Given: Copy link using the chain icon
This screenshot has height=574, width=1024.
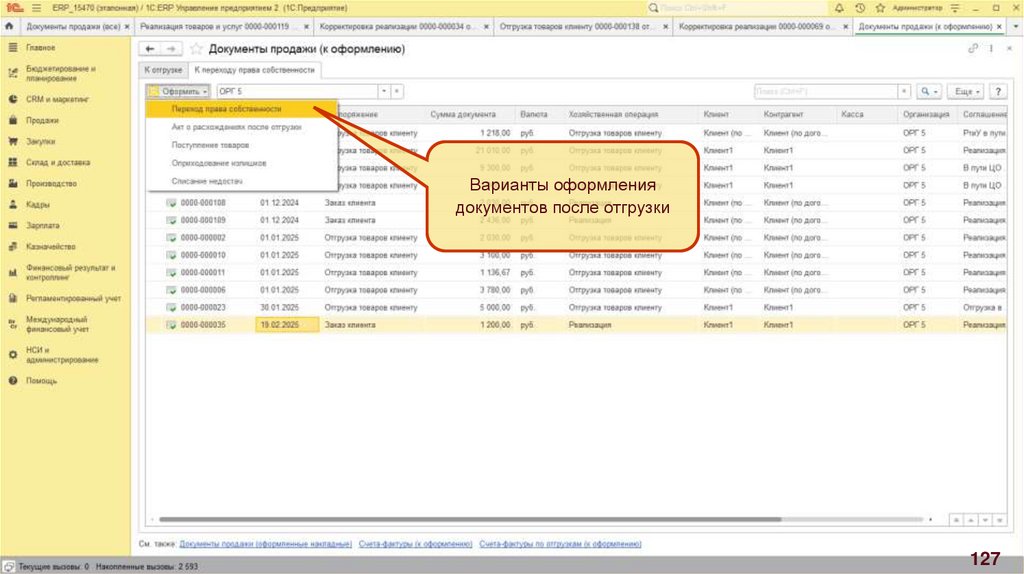Looking at the screenshot, I should pyautogui.click(x=973, y=48).
